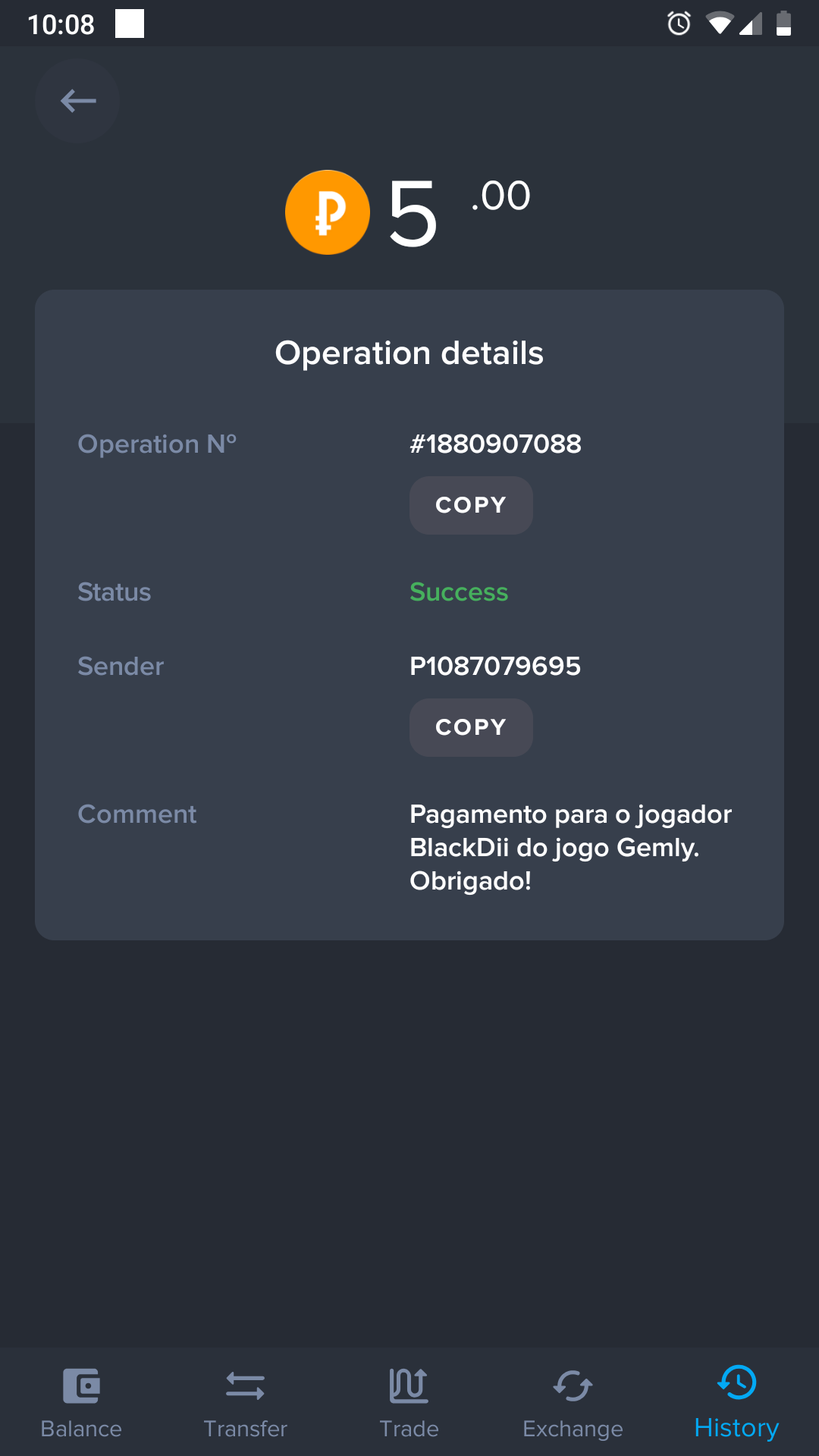This screenshot has width=819, height=1456.
Task: Go to the Trade tab label
Action: (x=409, y=1429)
